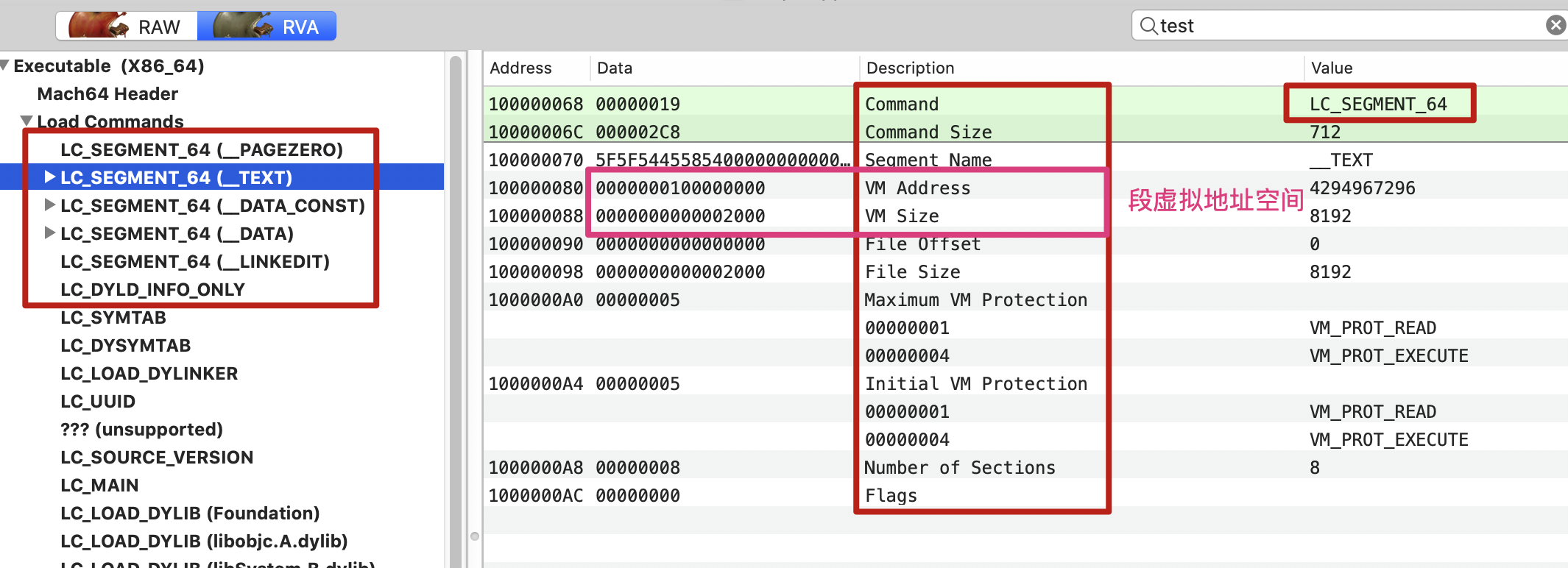
Task: Collapse the Executable (X86_64) node
Action: 5,65
